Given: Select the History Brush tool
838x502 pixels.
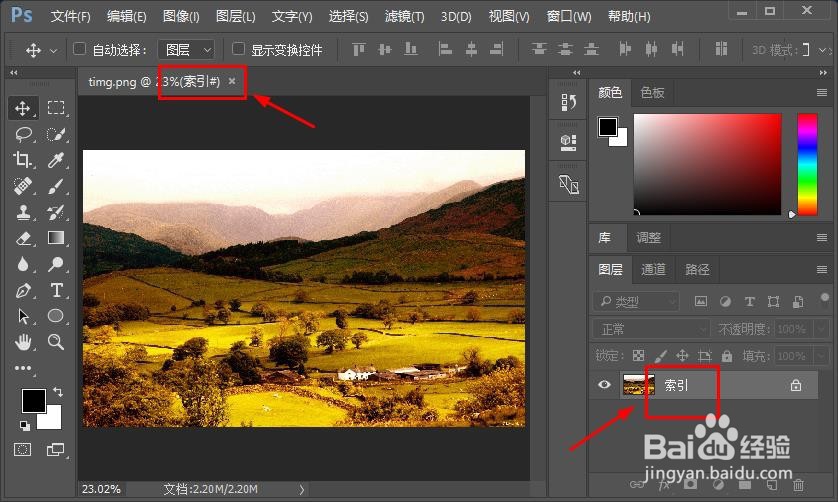Looking at the screenshot, I should coord(56,212).
